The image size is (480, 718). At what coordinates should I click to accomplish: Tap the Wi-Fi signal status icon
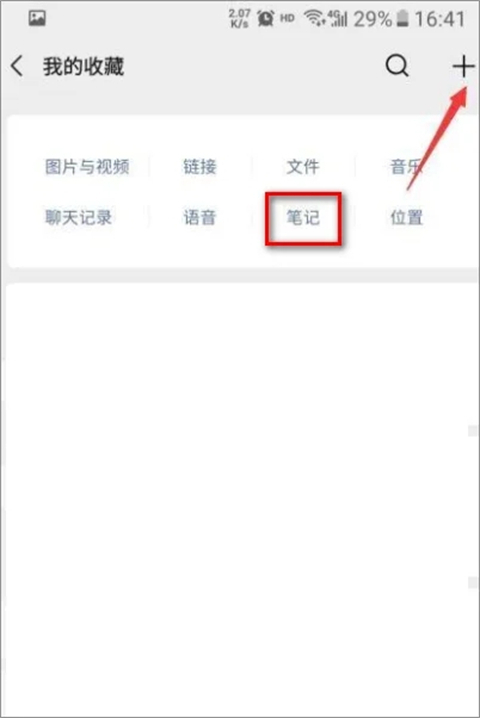(x=314, y=18)
